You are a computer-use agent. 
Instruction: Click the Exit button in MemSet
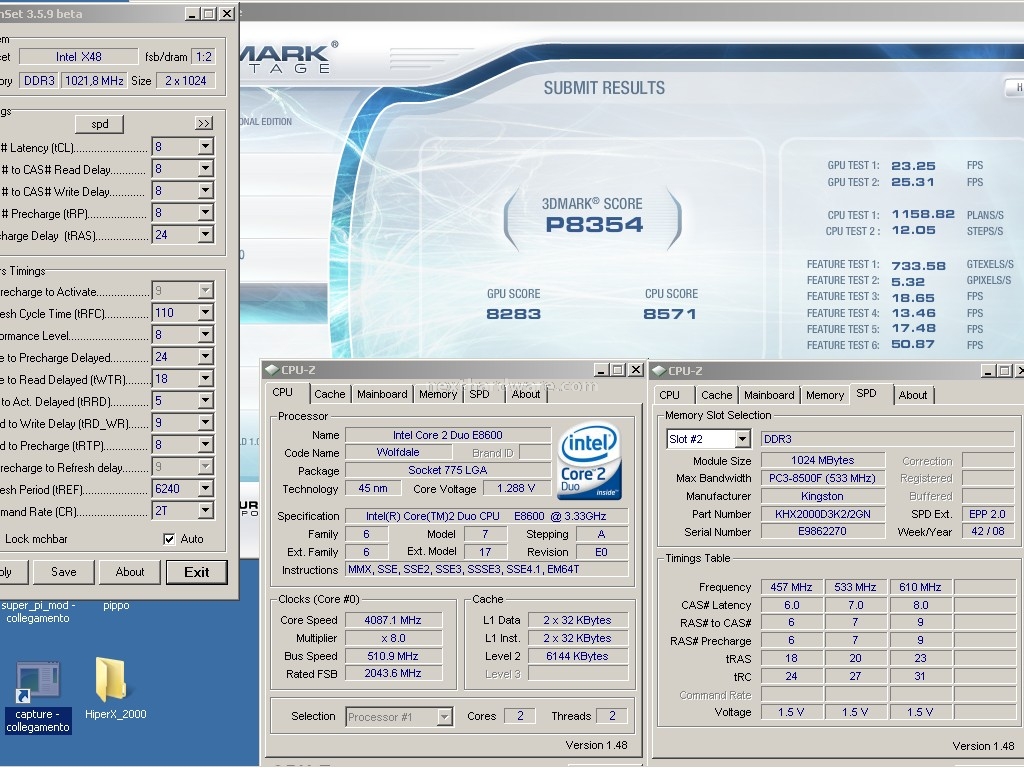point(197,572)
